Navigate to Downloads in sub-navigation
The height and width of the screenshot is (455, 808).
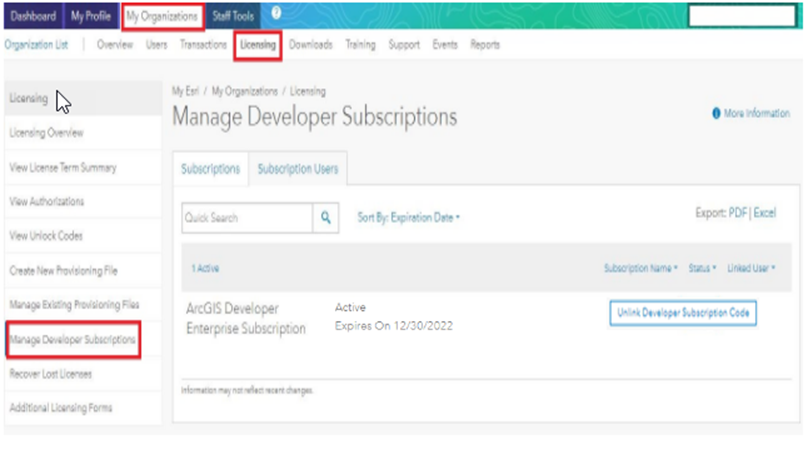[310, 45]
